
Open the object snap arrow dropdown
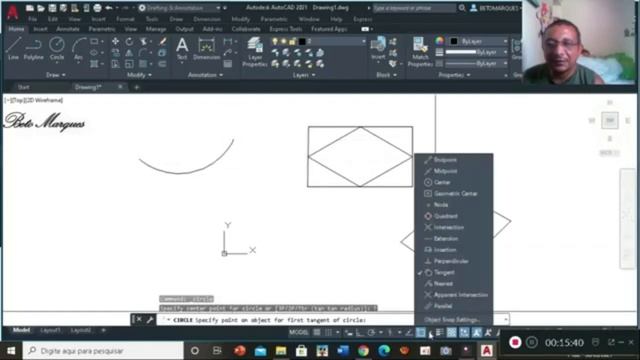pos(430,334)
